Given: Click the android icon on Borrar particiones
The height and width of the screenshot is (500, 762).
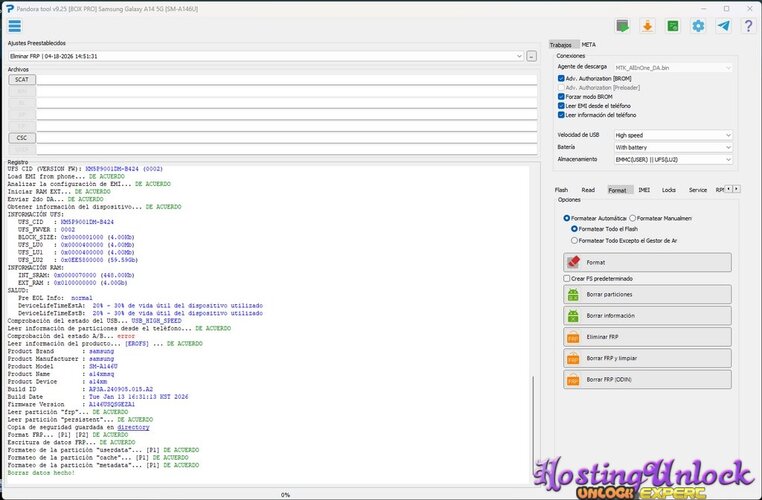Looking at the screenshot, I should [x=573, y=294].
